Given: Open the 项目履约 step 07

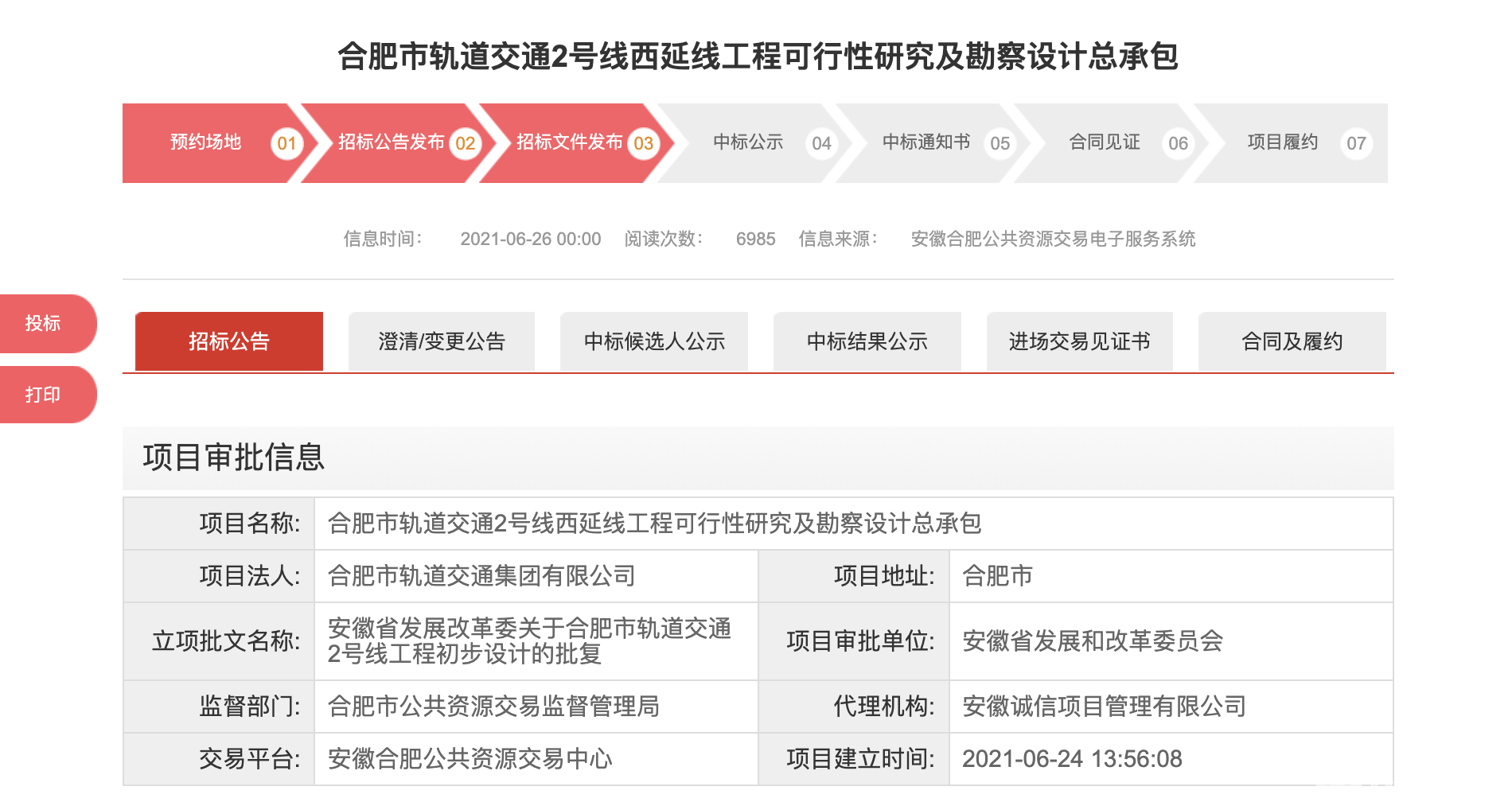Looking at the screenshot, I should 1291,143.
